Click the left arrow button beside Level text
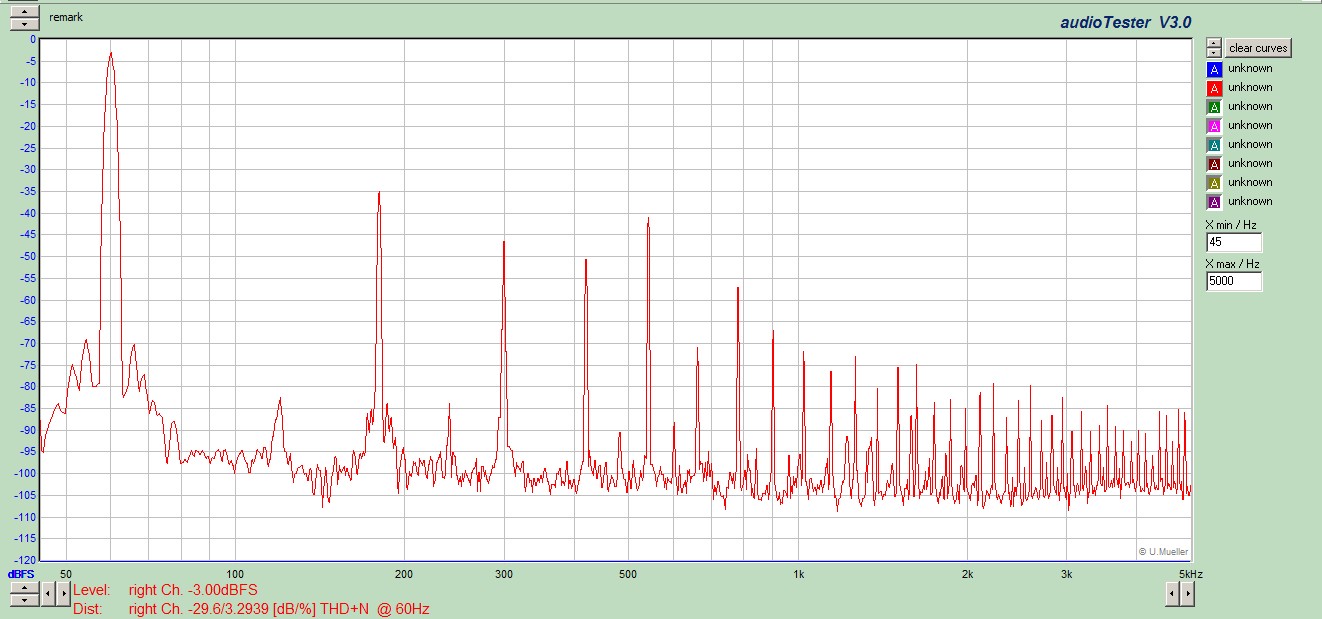 point(49,593)
